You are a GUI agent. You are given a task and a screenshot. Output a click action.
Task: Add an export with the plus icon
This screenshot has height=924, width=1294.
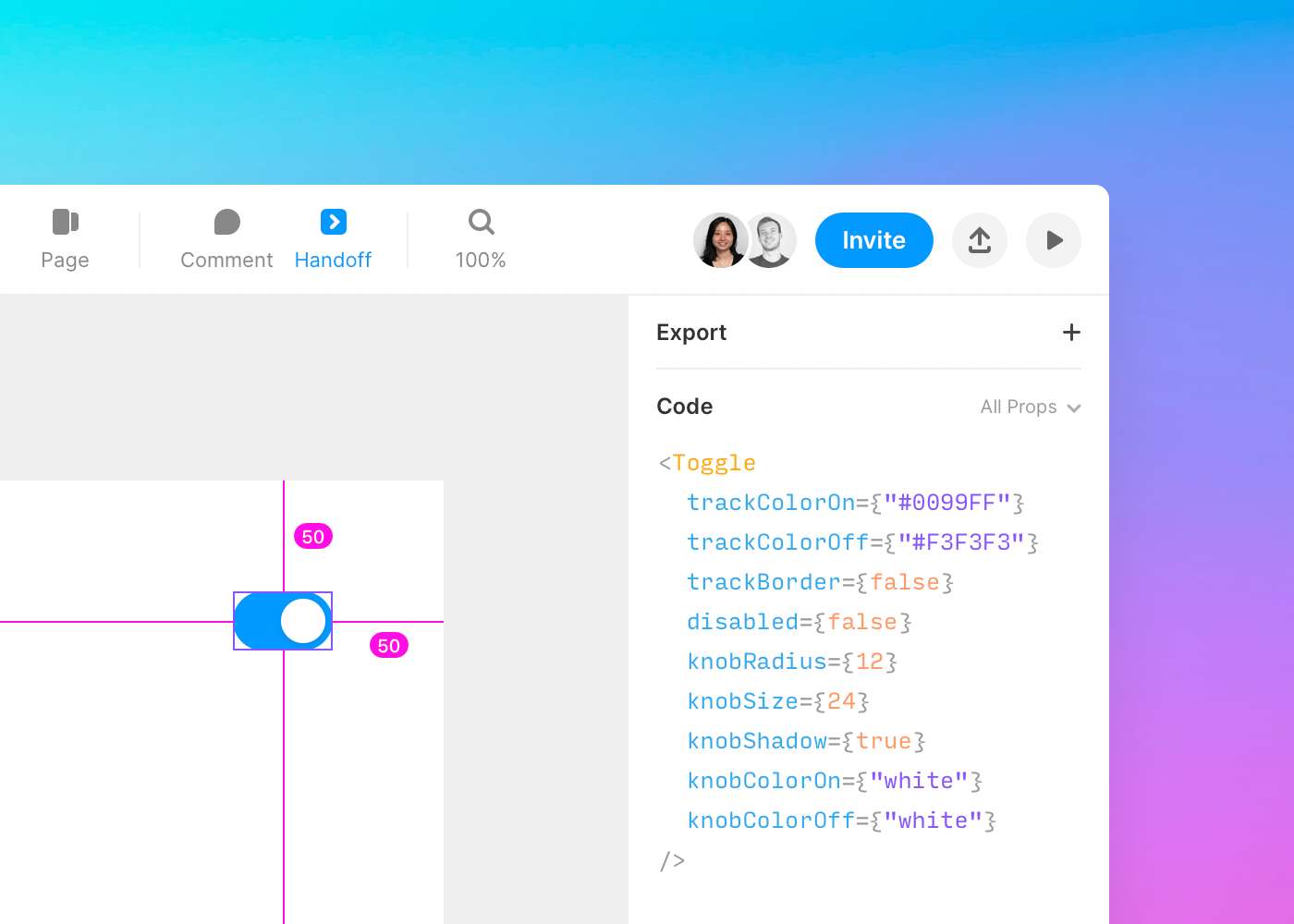1071,333
